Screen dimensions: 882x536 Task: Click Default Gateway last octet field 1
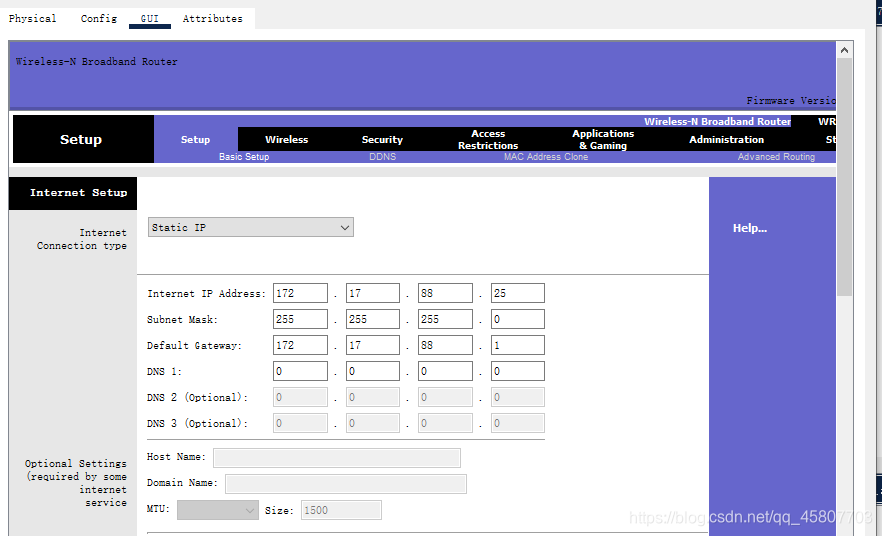pyautogui.click(x=518, y=345)
